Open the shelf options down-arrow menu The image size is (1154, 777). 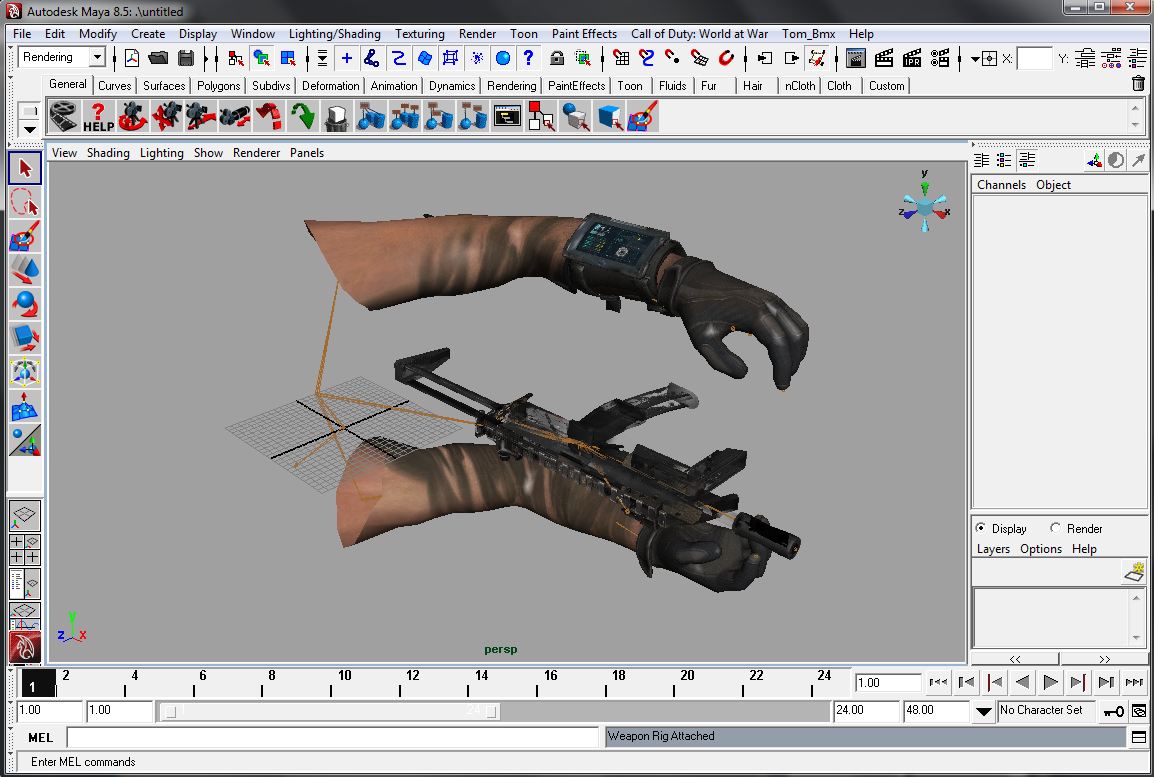(x=29, y=129)
